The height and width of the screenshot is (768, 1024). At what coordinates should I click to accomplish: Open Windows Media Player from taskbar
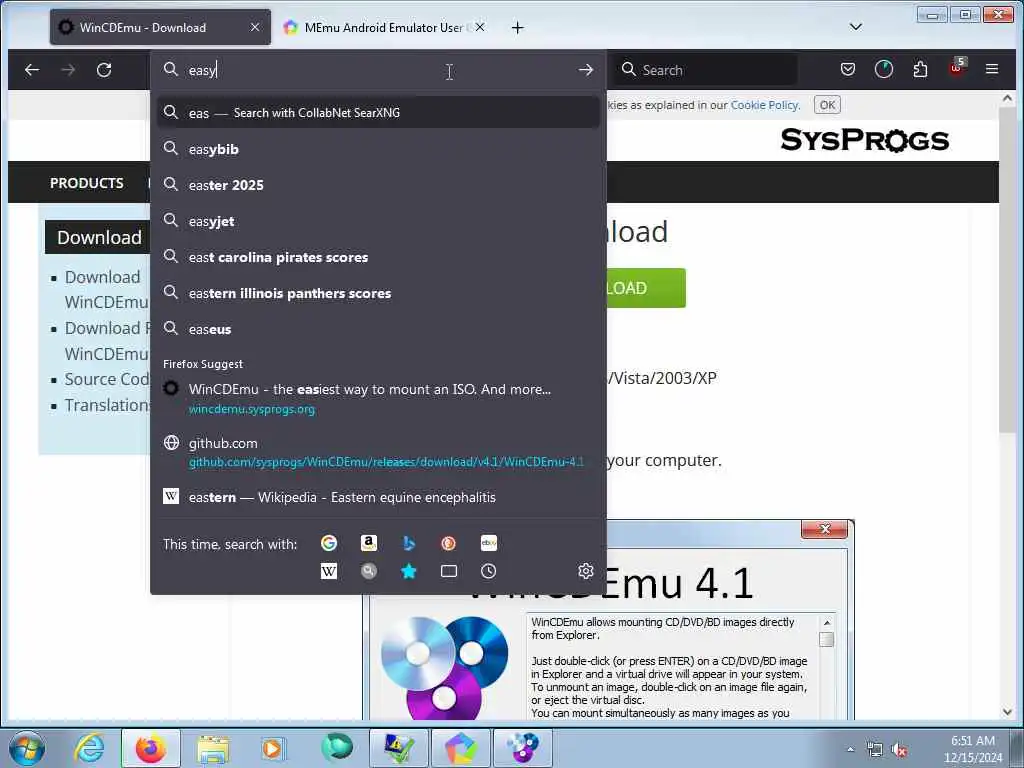pos(272,748)
